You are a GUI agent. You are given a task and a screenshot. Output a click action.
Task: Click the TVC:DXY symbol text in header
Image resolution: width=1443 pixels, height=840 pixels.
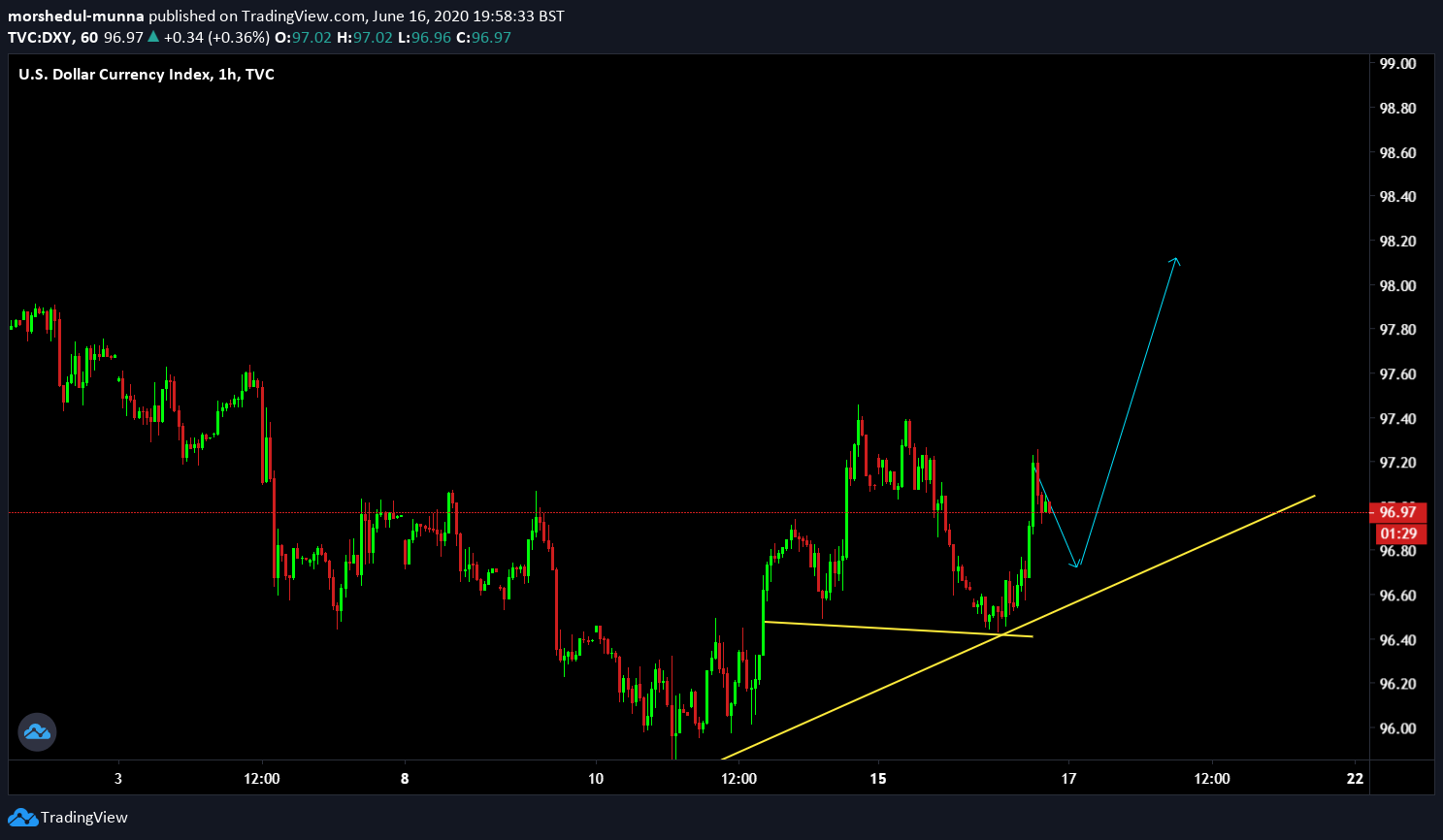coord(40,38)
